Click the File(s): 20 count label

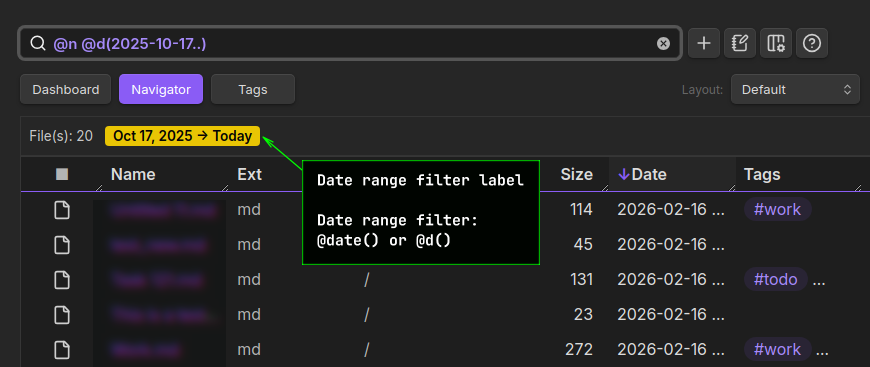pyautogui.click(x=61, y=136)
